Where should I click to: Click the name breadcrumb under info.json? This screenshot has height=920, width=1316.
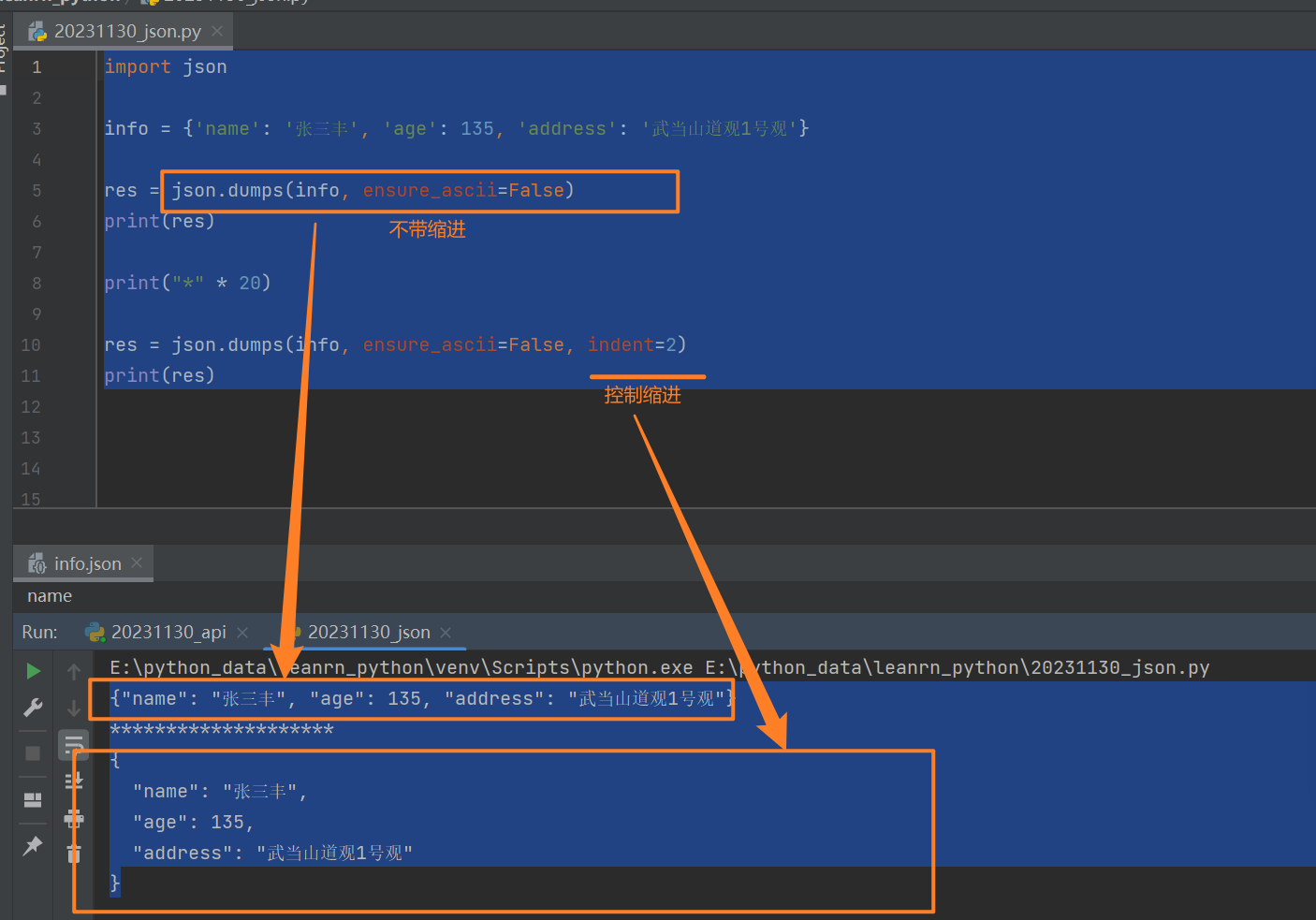coord(50,596)
